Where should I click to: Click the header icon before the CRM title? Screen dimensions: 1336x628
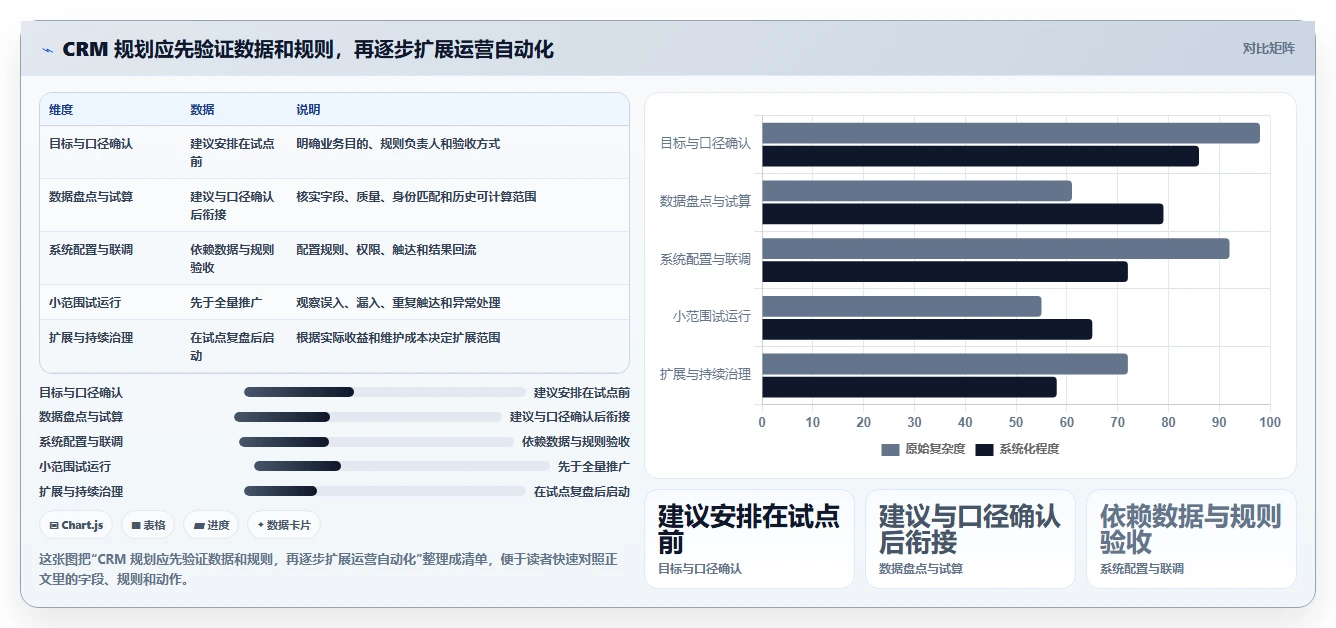click(47, 50)
